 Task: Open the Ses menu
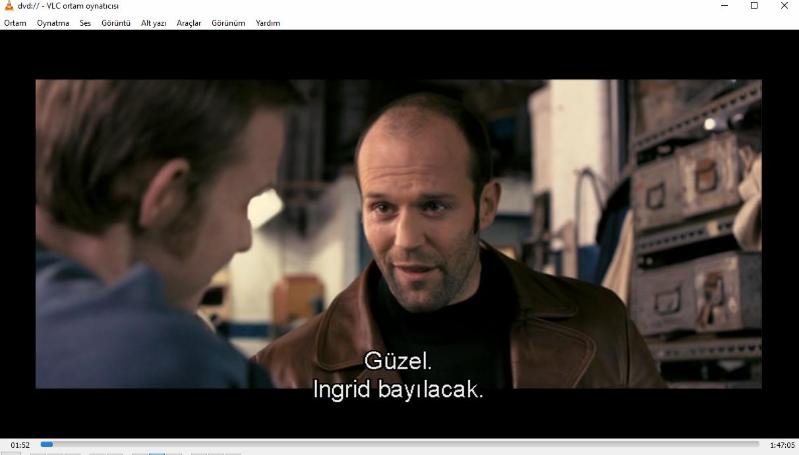85,23
